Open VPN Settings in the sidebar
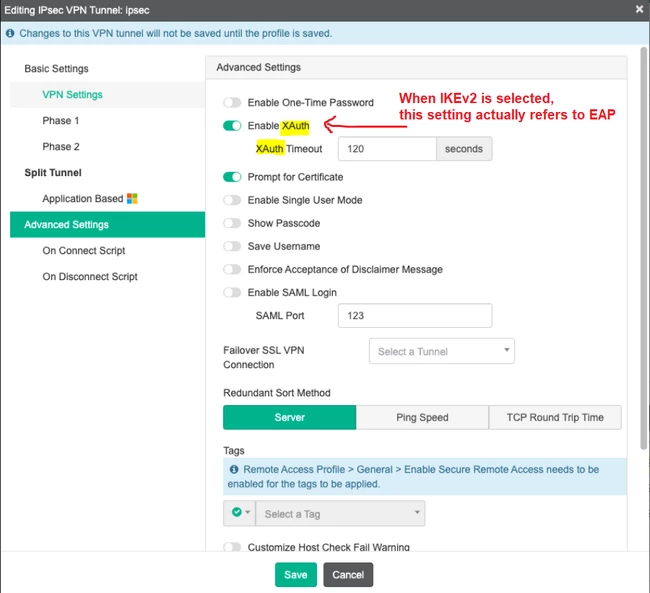 107,95
